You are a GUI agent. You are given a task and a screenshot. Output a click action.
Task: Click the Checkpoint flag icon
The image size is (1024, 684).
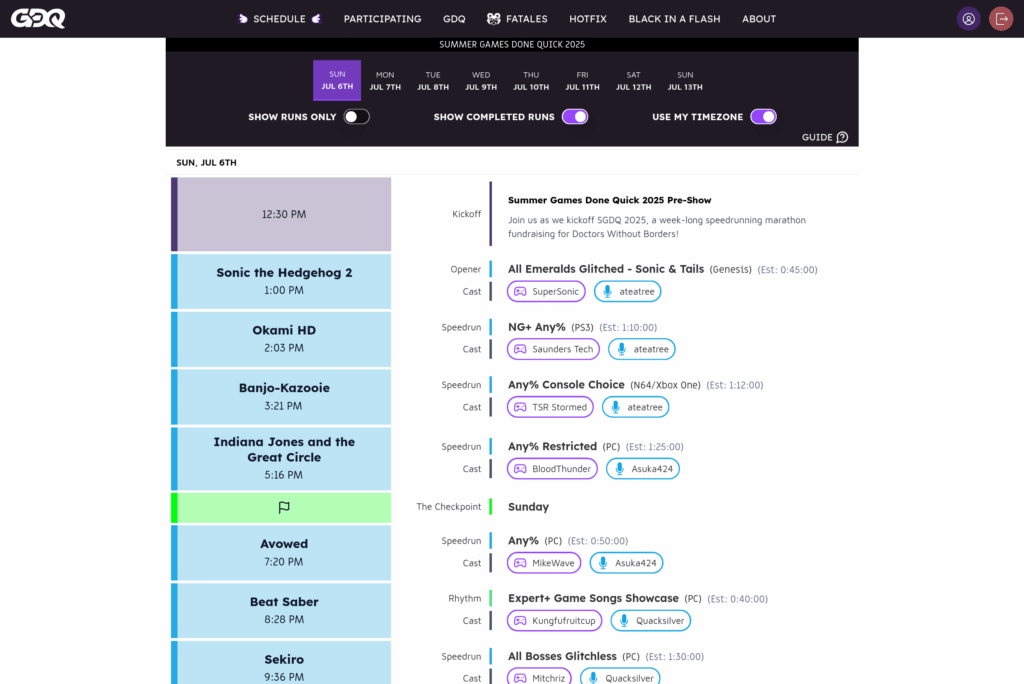tap(284, 507)
